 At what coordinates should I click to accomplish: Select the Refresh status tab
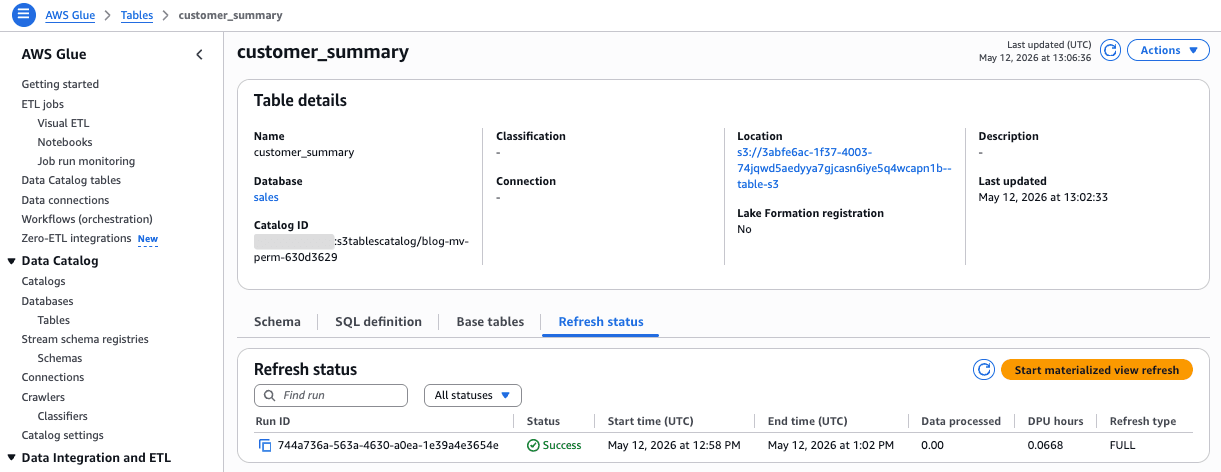pyautogui.click(x=601, y=322)
